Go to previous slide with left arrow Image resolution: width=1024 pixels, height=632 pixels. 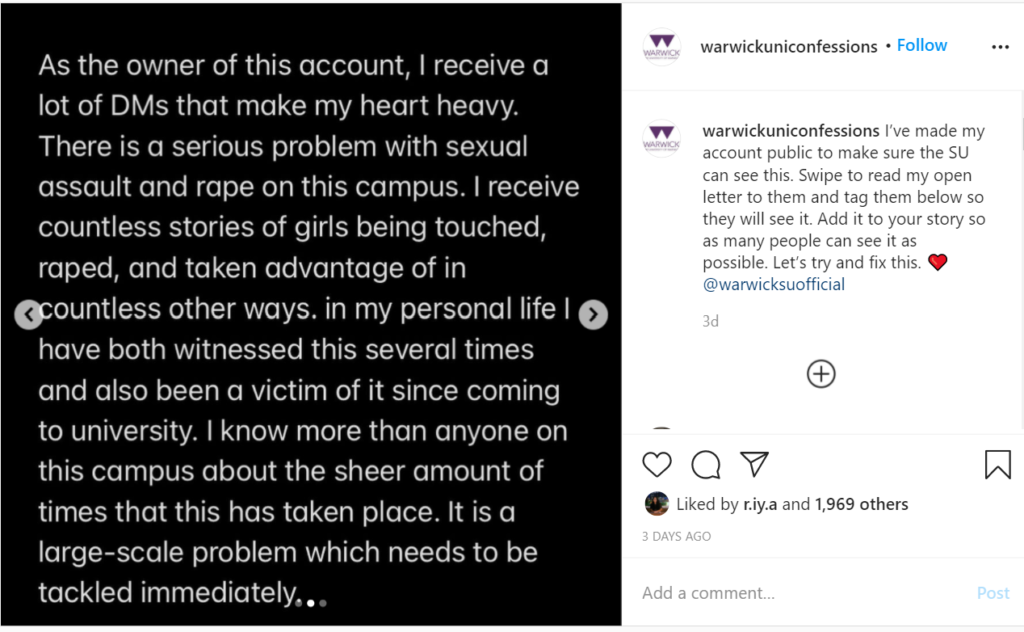click(29, 315)
